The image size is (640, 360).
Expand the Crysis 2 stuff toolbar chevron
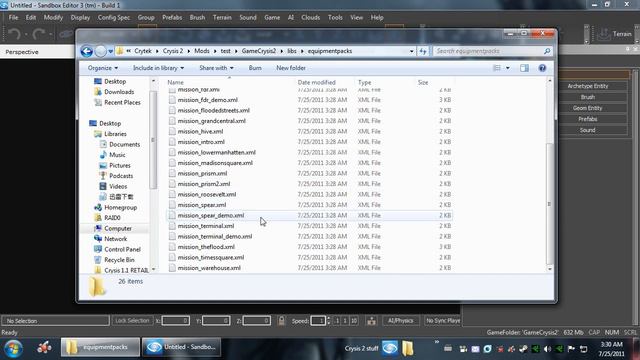[437, 342]
